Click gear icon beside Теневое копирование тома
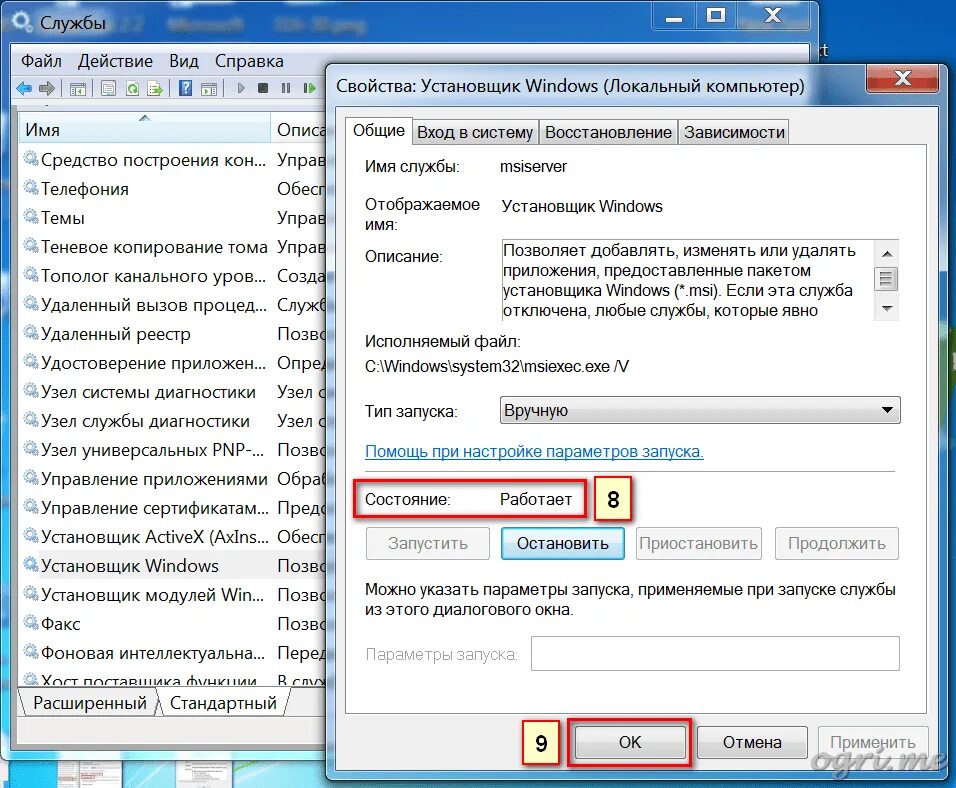 click(x=30, y=246)
